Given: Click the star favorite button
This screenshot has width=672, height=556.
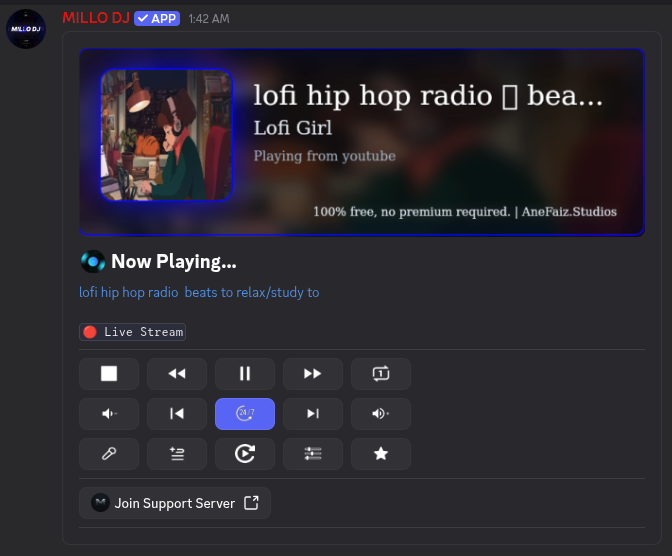Looking at the screenshot, I should [x=381, y=454].
